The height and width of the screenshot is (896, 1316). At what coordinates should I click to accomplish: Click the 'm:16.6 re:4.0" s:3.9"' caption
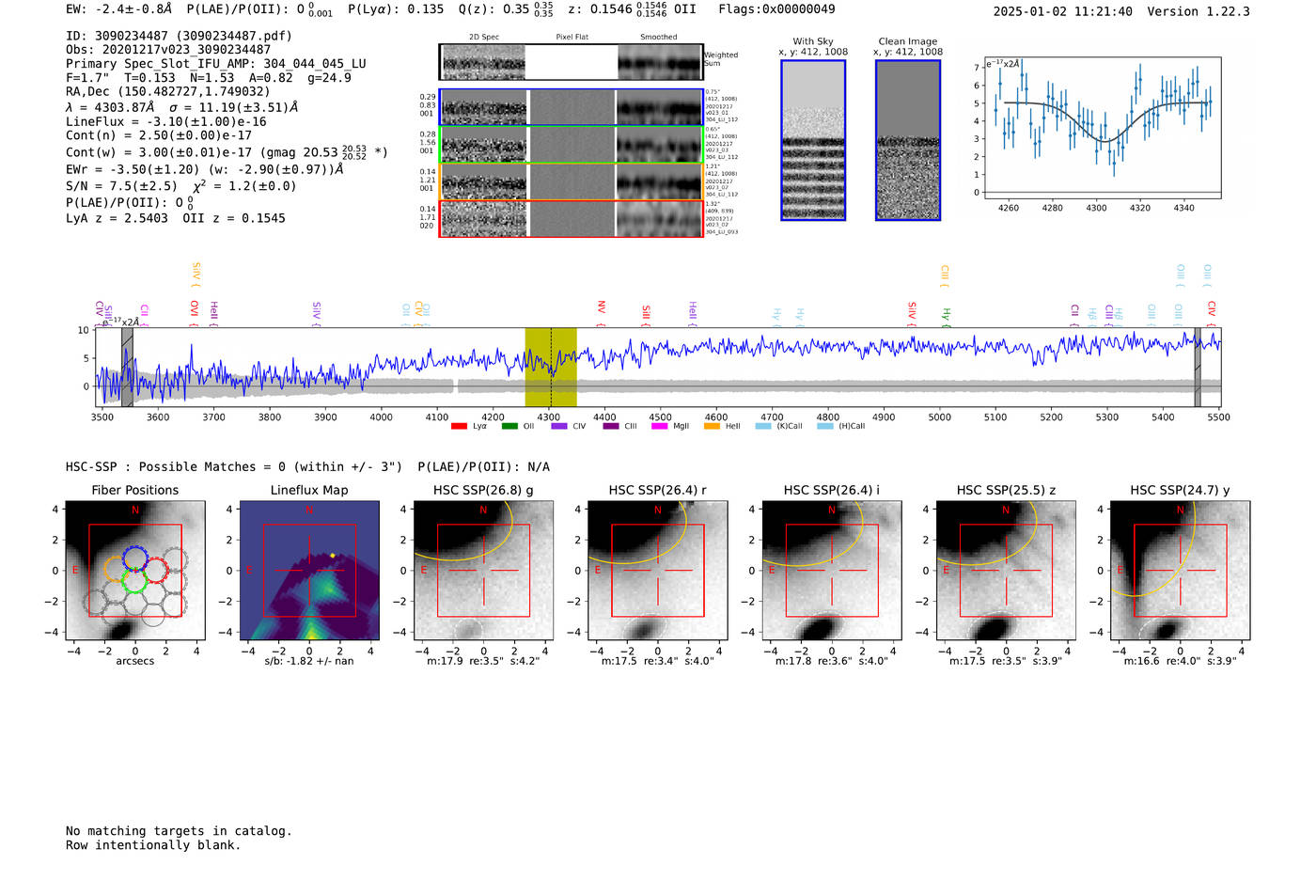pos(1181,661)
